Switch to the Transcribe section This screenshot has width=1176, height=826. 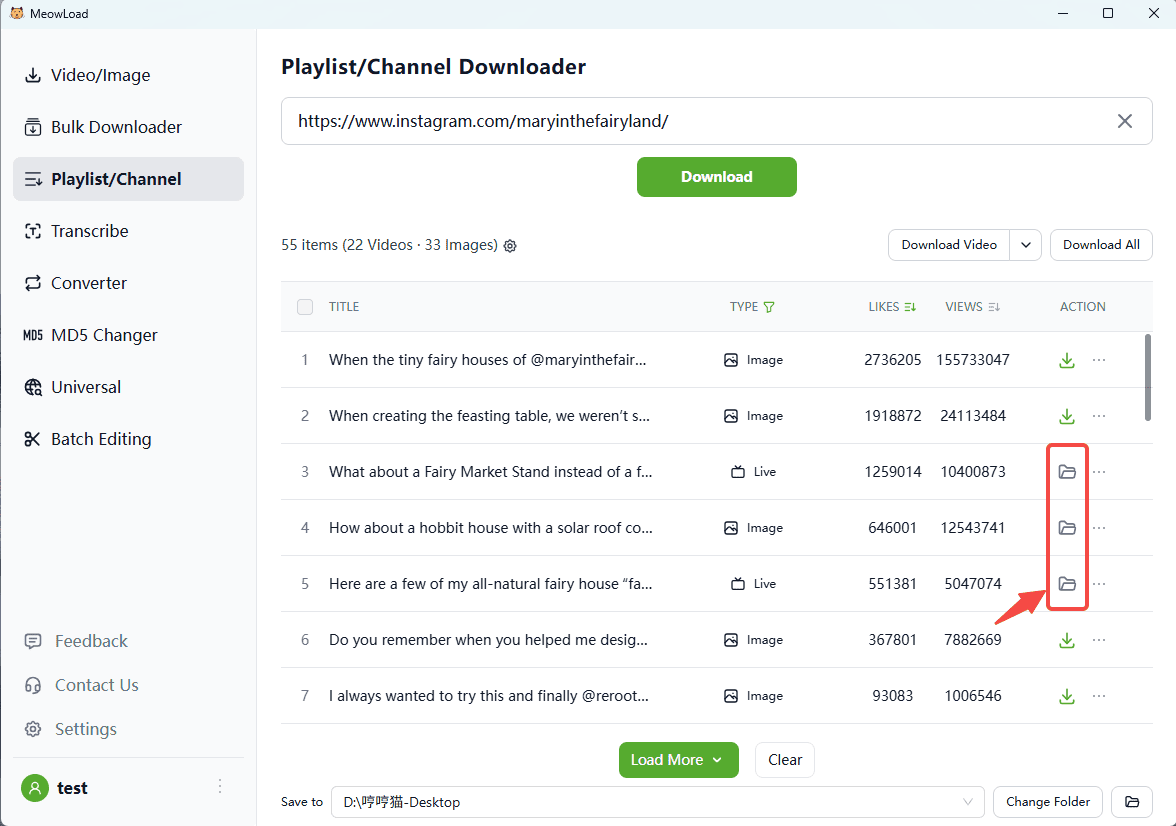pos(90,231)
